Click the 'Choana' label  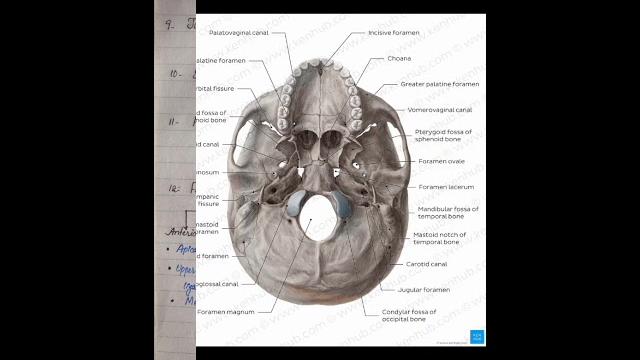(x=399, y=58)
